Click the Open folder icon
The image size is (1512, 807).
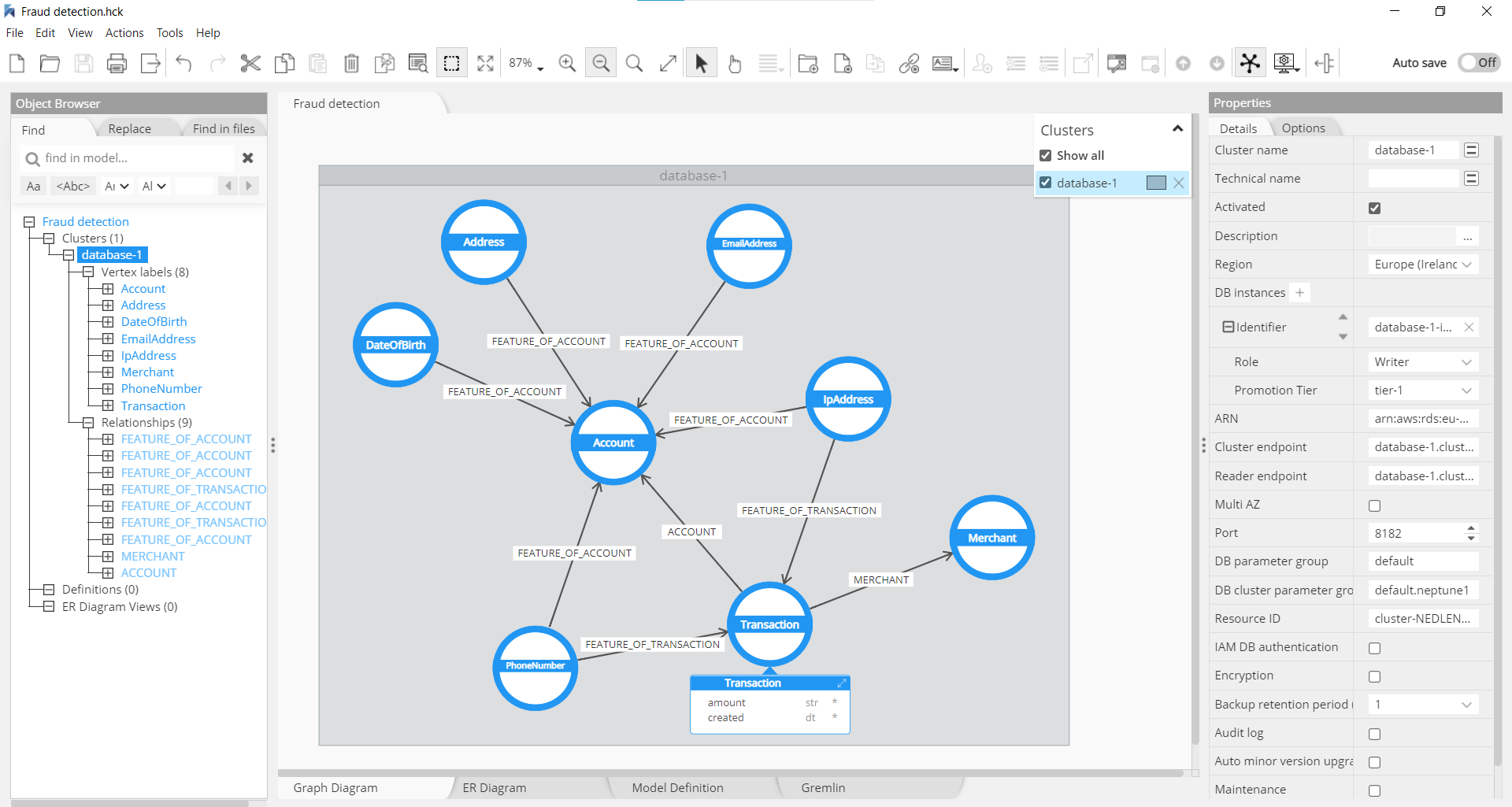coord(50,63)
